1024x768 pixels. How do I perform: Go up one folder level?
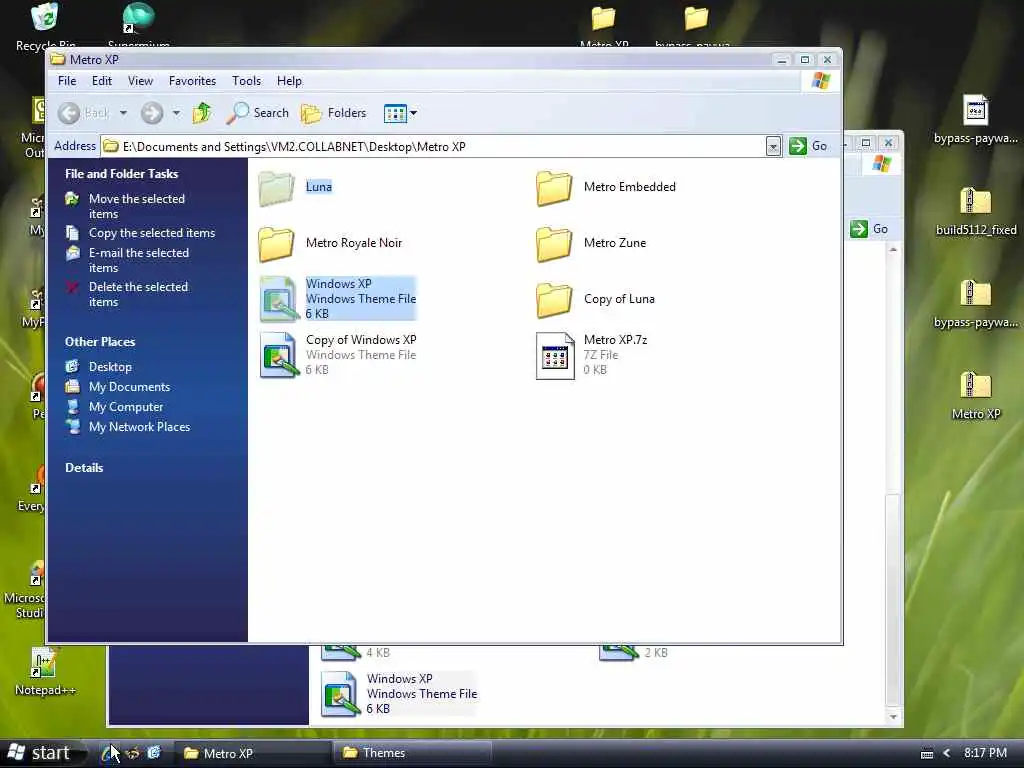tap(202, 113)
